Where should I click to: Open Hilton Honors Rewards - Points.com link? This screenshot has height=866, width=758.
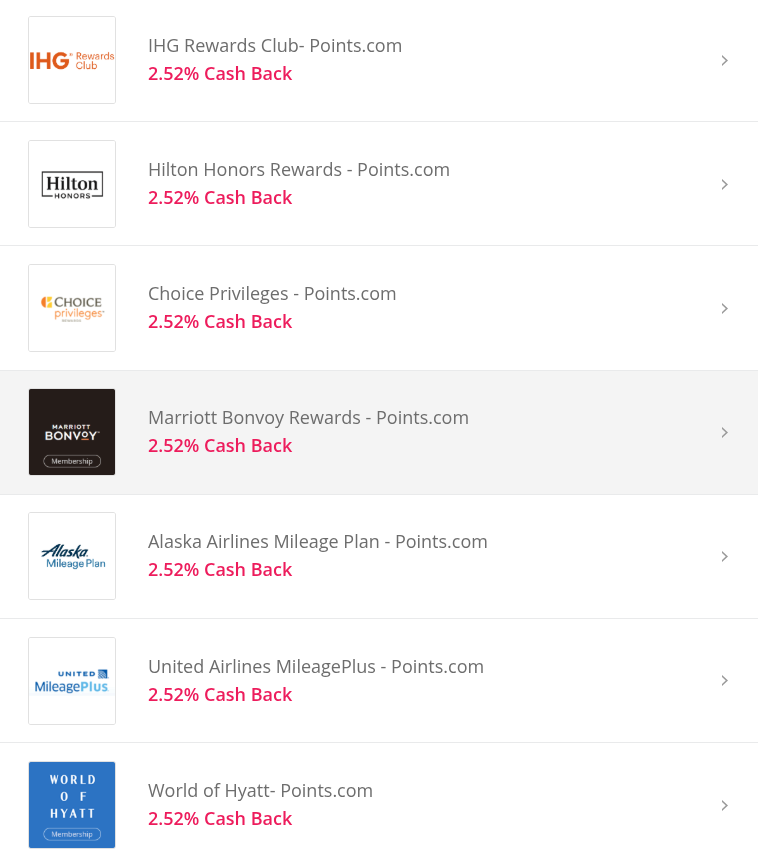(x=299, y=170)
